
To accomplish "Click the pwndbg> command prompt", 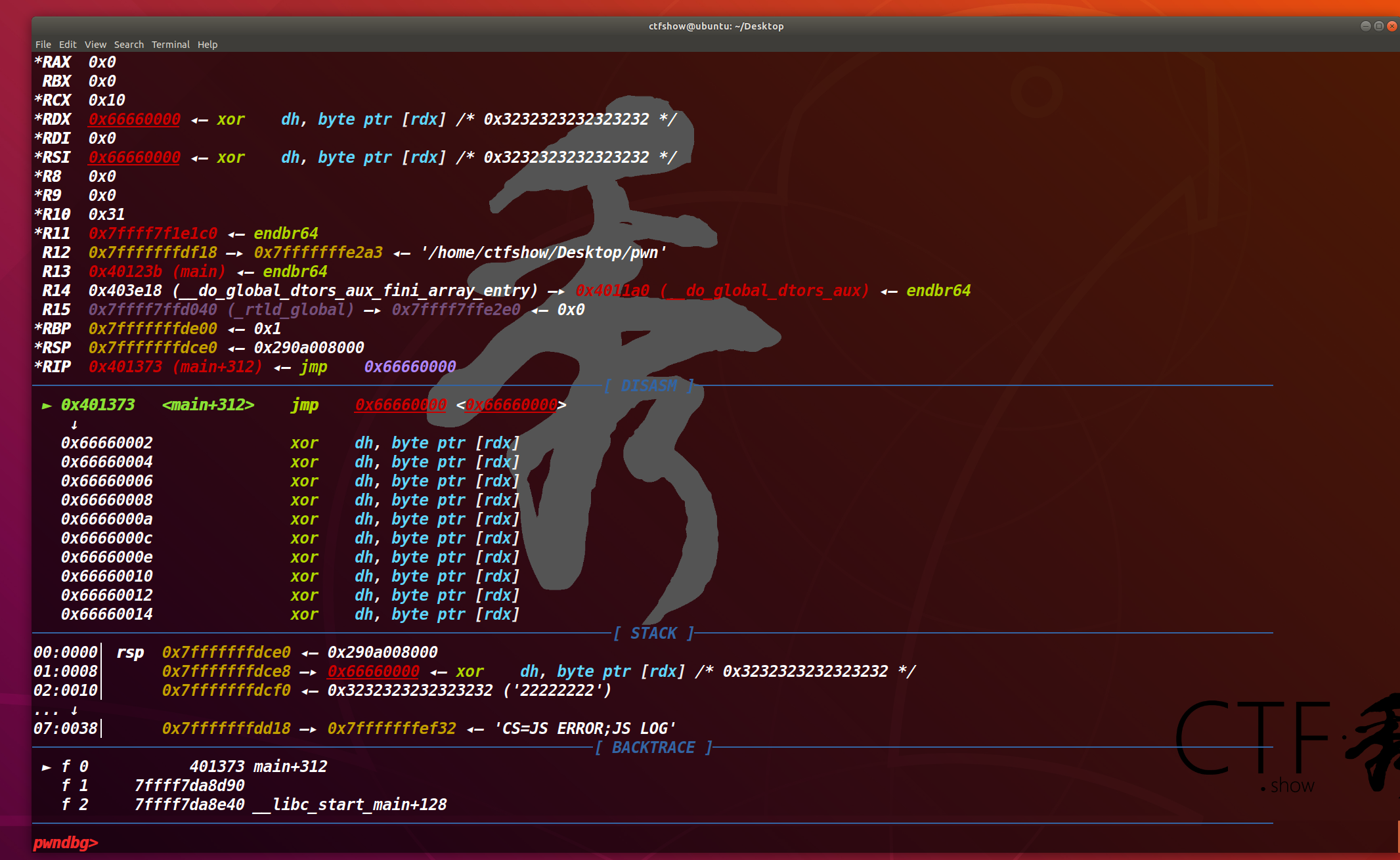I will click(66, 843).
